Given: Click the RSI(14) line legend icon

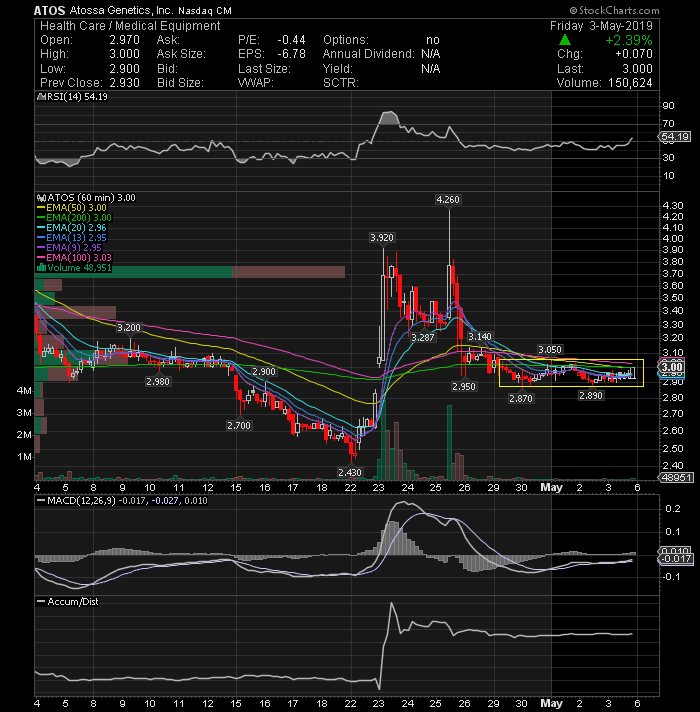Looking at the screenshot, I should tap(41, 97).
